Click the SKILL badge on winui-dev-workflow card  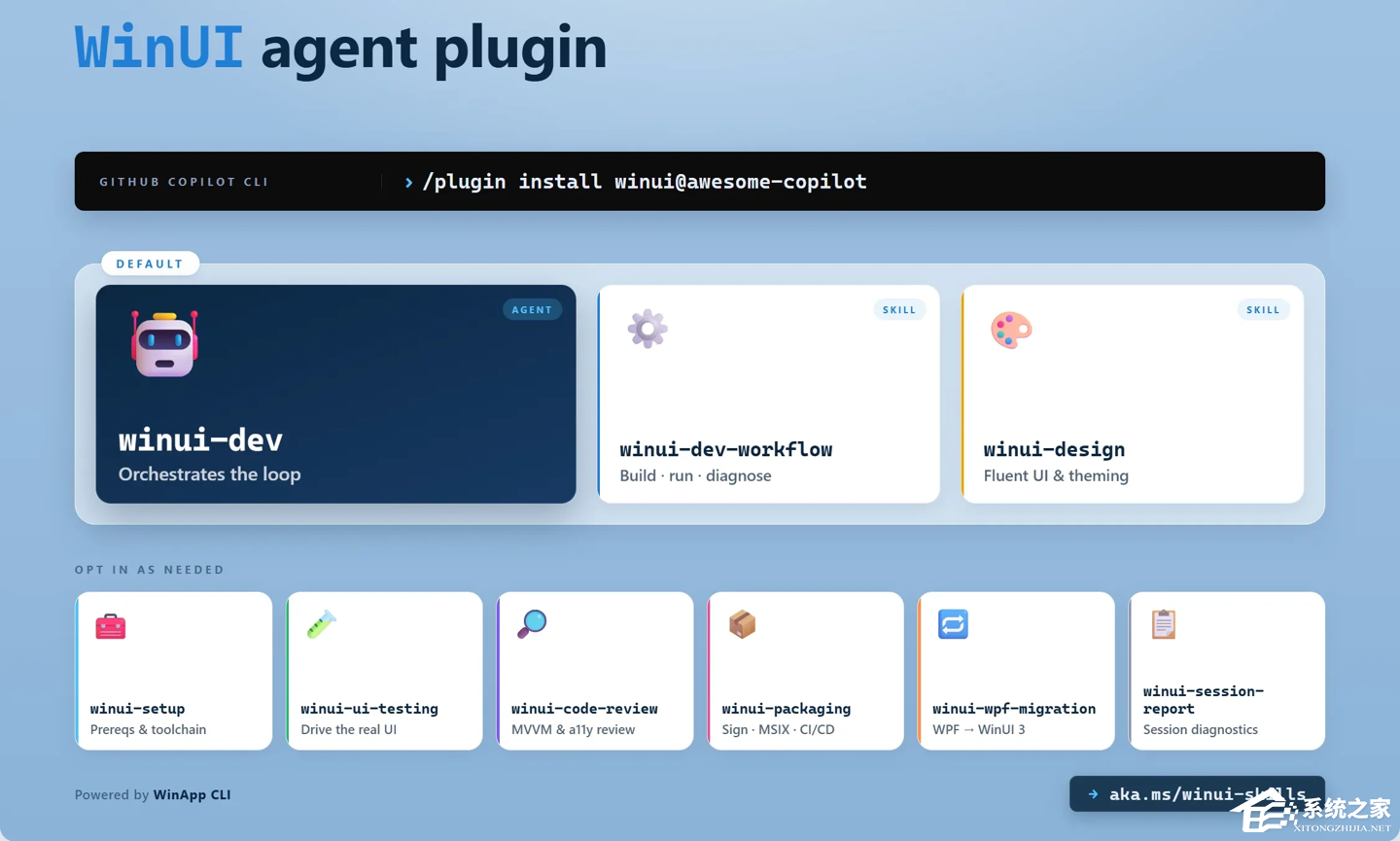click(x=899, y=309)
